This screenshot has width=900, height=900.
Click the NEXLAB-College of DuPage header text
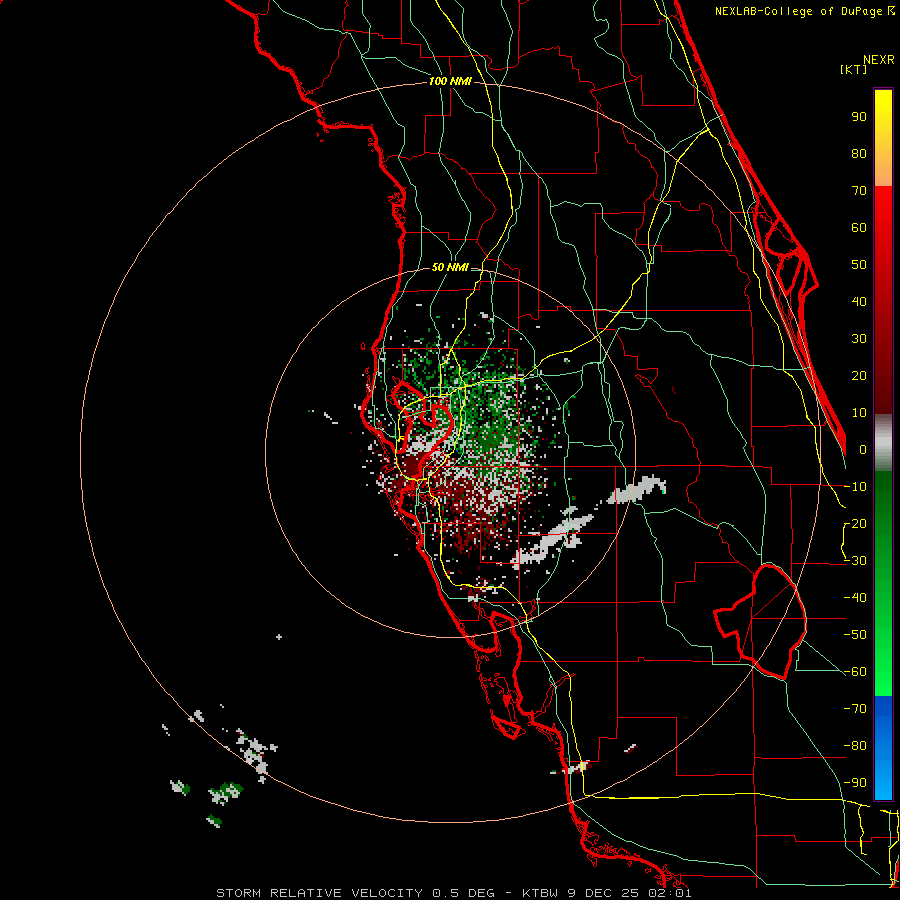pyautogui.click(x=804, y=11)
